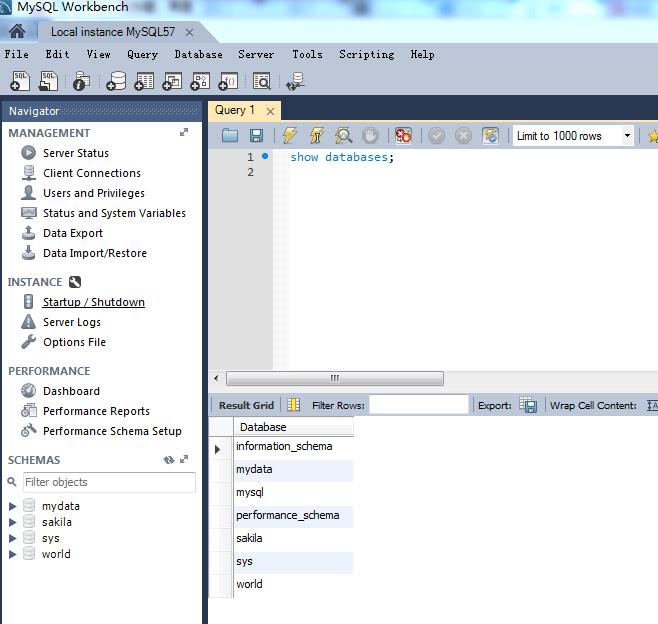This screenshot has height=624, width=658.
Task: Search table data toolbar icon
Action: click(261, 81)
